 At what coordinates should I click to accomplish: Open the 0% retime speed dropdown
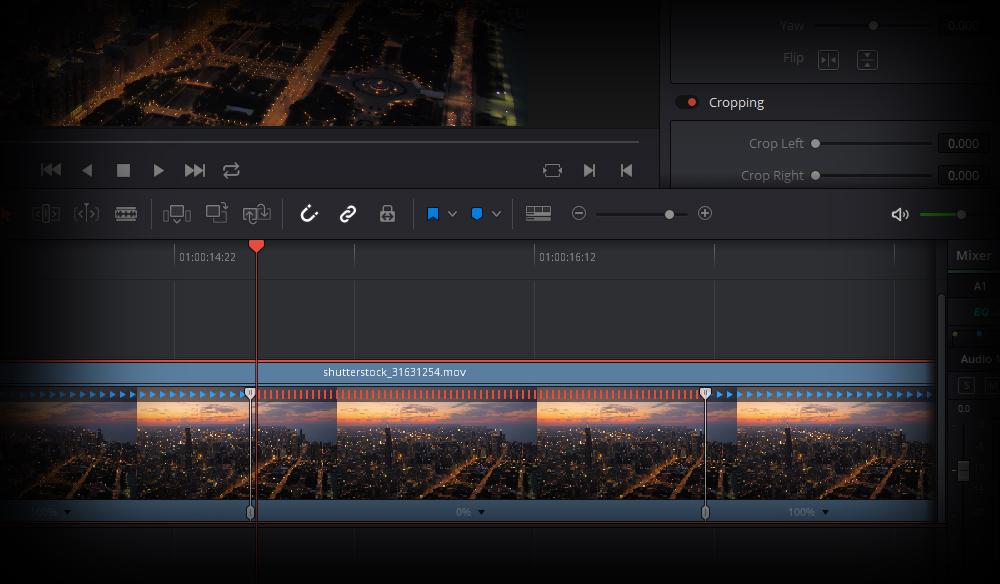point(480,511)
